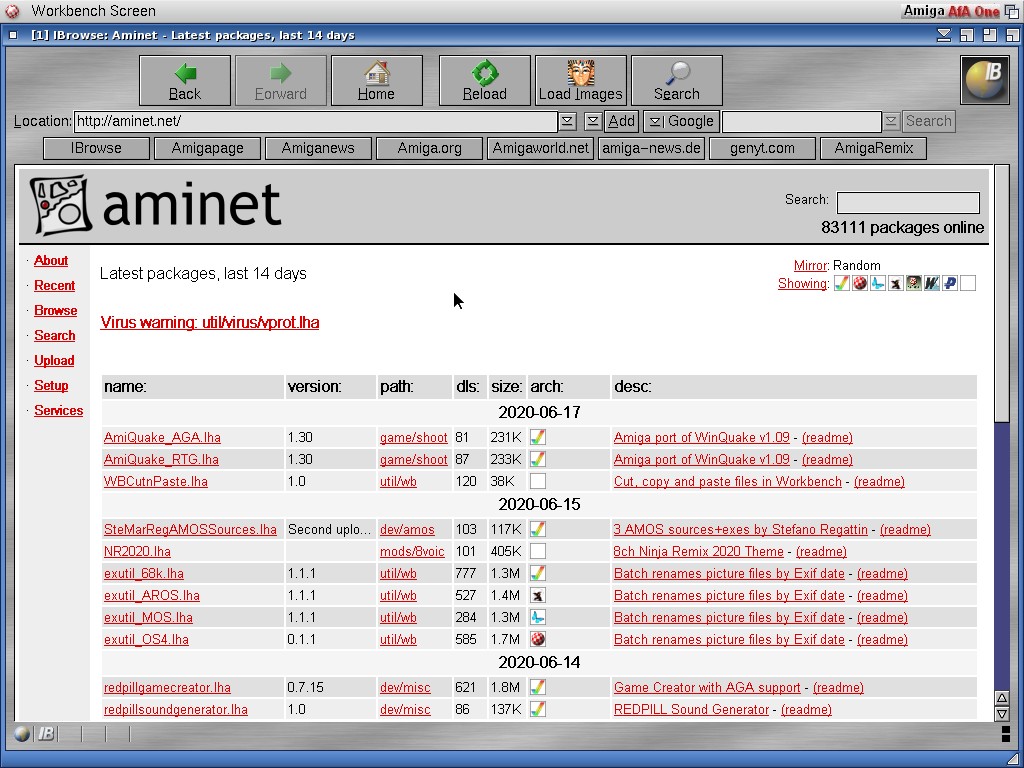The width and height of the screenshot is (1024, 768).
Task: Click the aminet logo in page header
Action: point(156,205)
